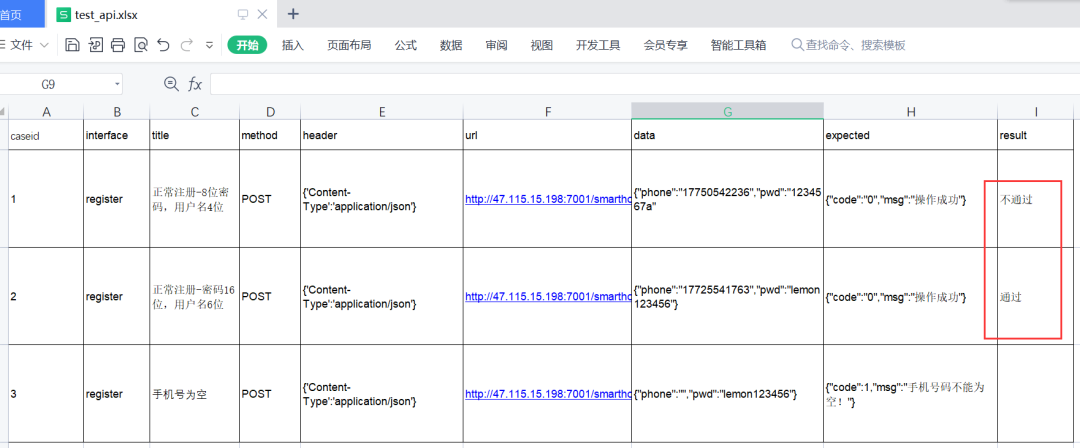Open the url link in row 1
Viewport: 1080px width, 448px height.
coord(548,199)
